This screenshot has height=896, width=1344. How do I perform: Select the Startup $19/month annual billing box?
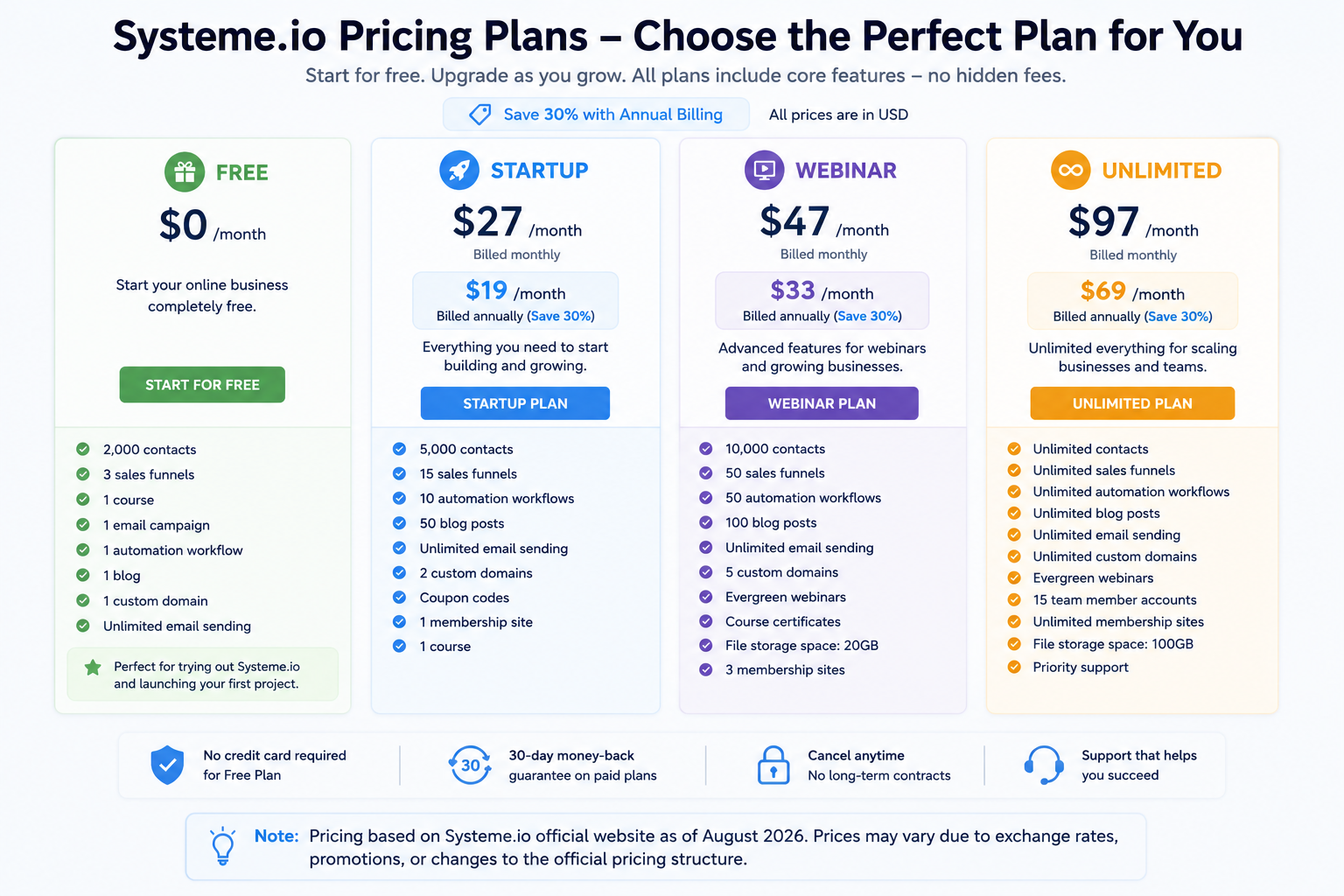click(515, 301)
